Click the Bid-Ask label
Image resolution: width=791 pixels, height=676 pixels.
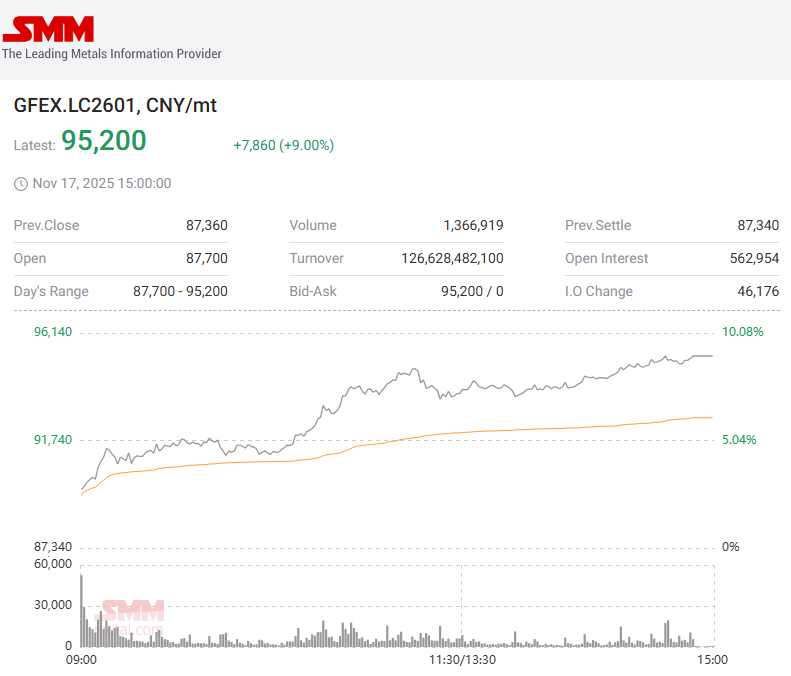click(x=313, y=292)
